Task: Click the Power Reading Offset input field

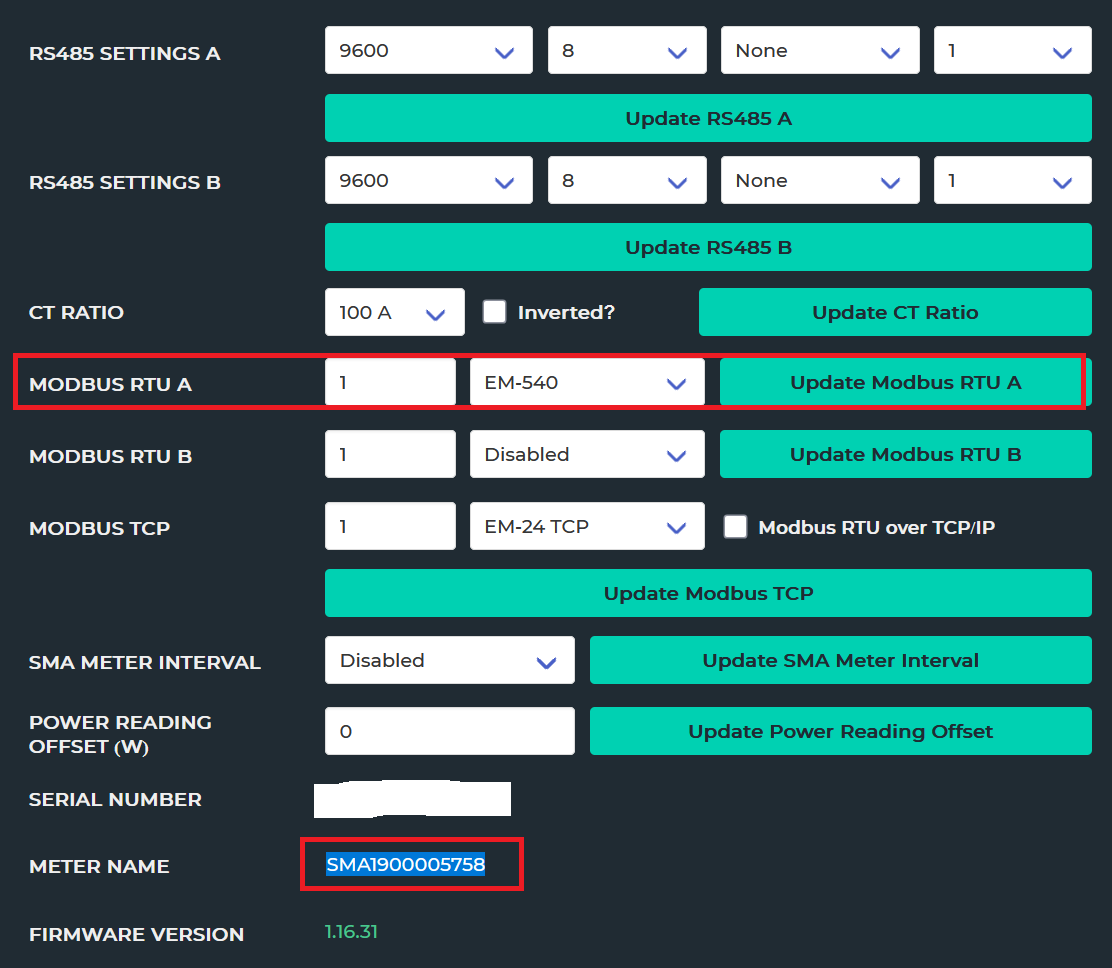Action: point(449,732)
